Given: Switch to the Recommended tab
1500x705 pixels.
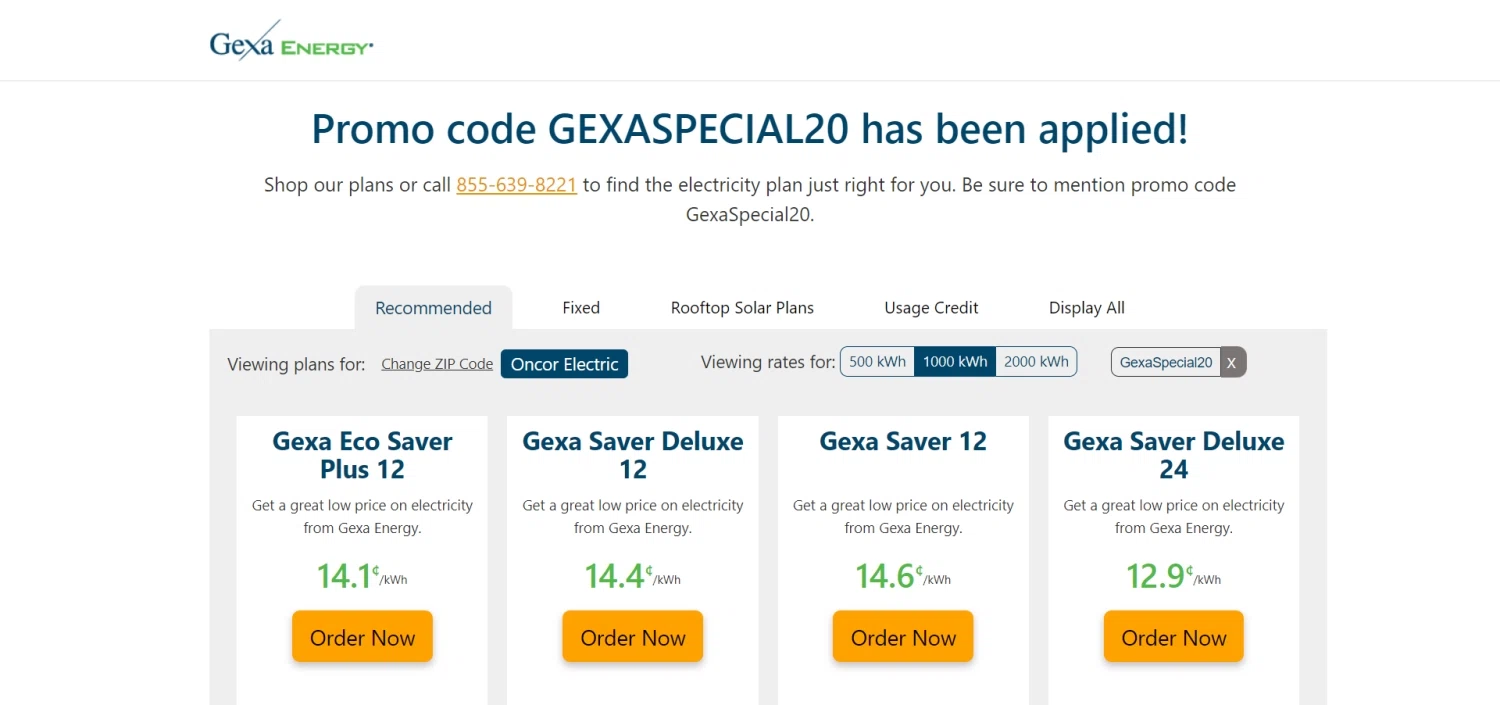Looking at the screenshot, I should tap(433, 308).
